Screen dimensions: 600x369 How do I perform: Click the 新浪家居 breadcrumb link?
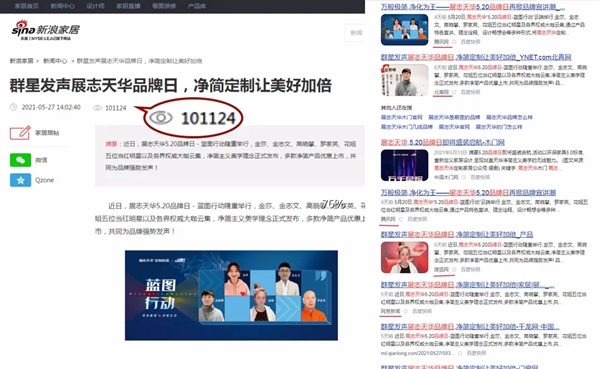click(x=21, y=61)
